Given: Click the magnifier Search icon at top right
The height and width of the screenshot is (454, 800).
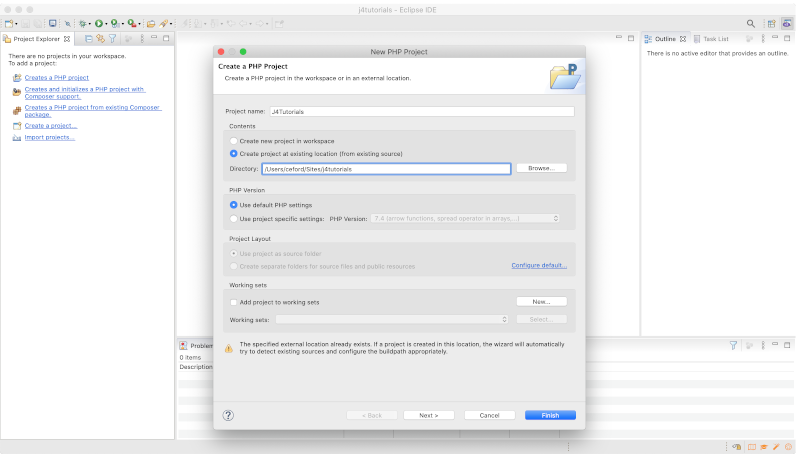Looking at the screenshot, I should pyautogui.click(x=751, y=23).
